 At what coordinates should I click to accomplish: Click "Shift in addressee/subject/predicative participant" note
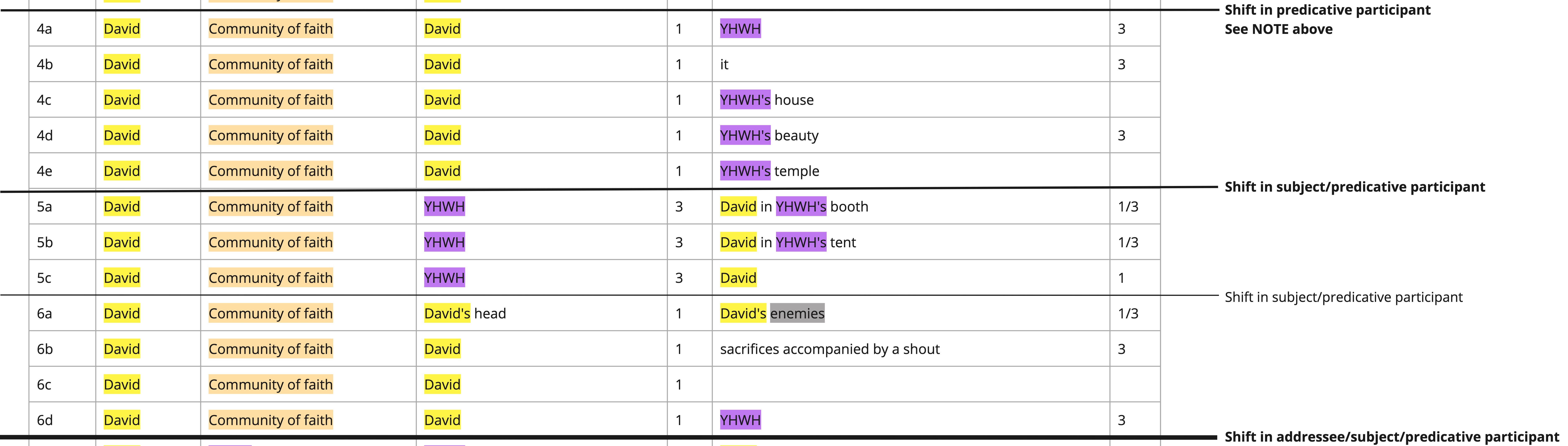pyautogui.click(x=1391, y=437)
